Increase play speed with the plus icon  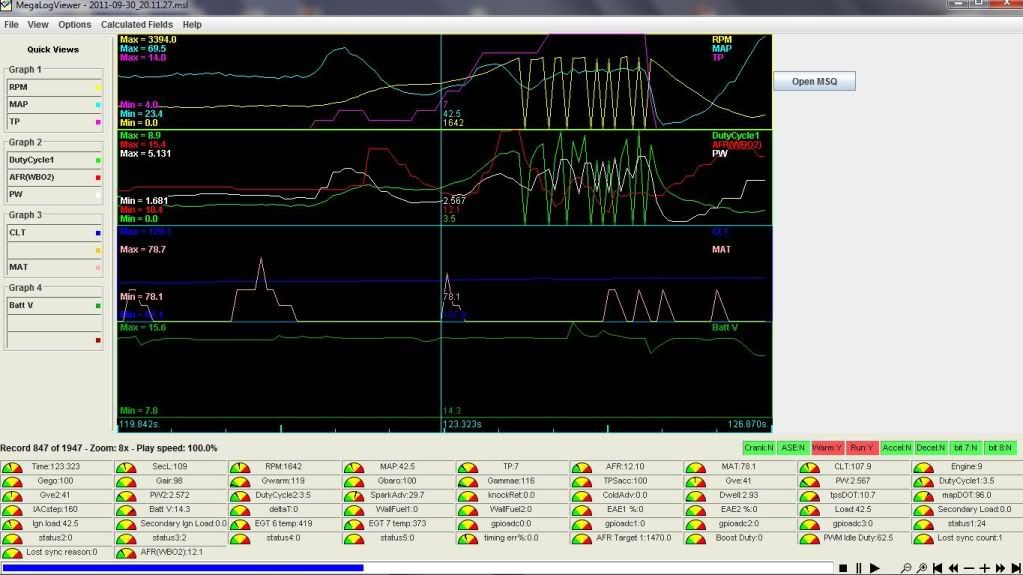point(985,568)
